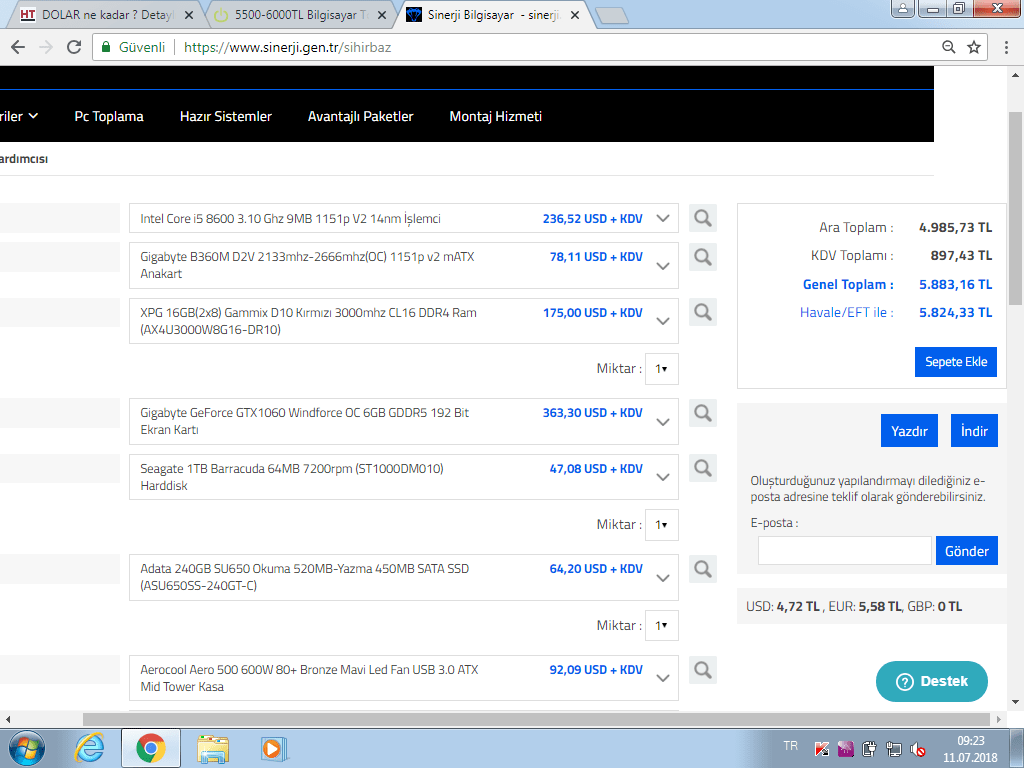
Task: Click muted volume tray icon
Action: (918, 749)
